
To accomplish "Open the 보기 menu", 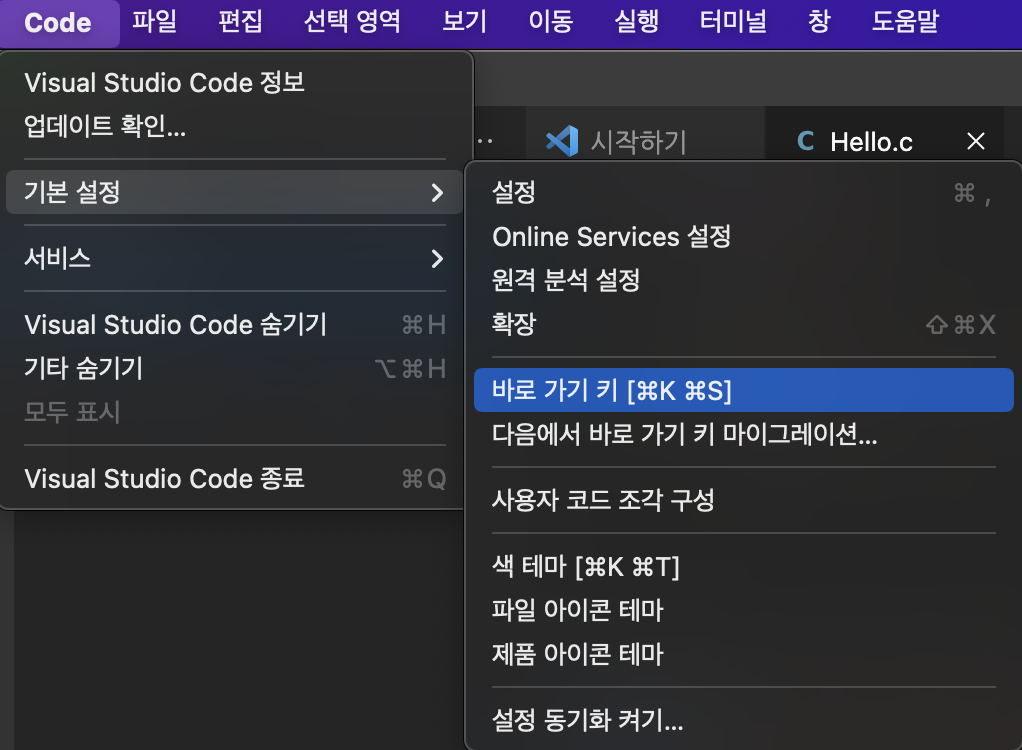I will tap(464, 22).
